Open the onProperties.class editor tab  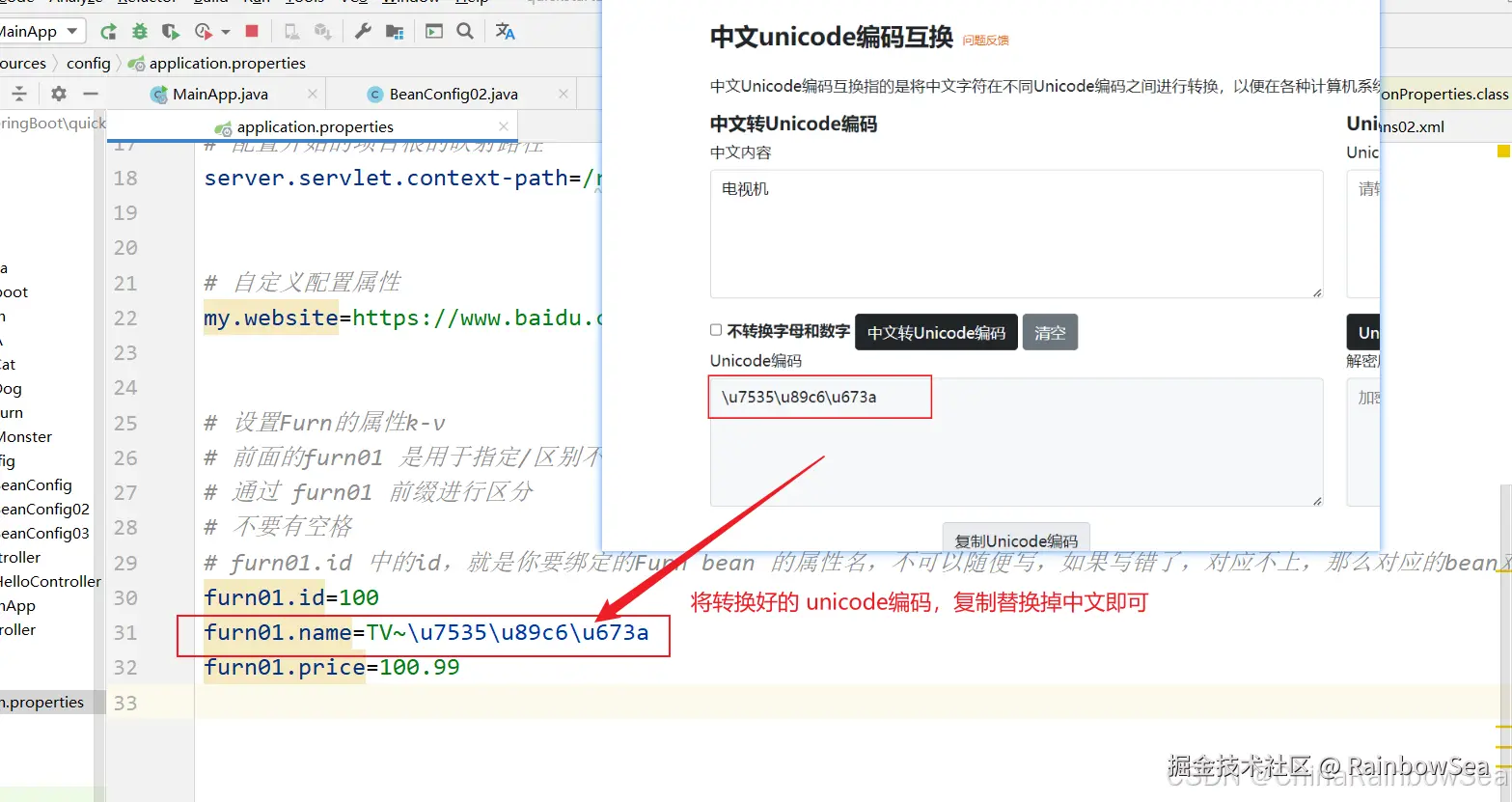pos(1444,94)
